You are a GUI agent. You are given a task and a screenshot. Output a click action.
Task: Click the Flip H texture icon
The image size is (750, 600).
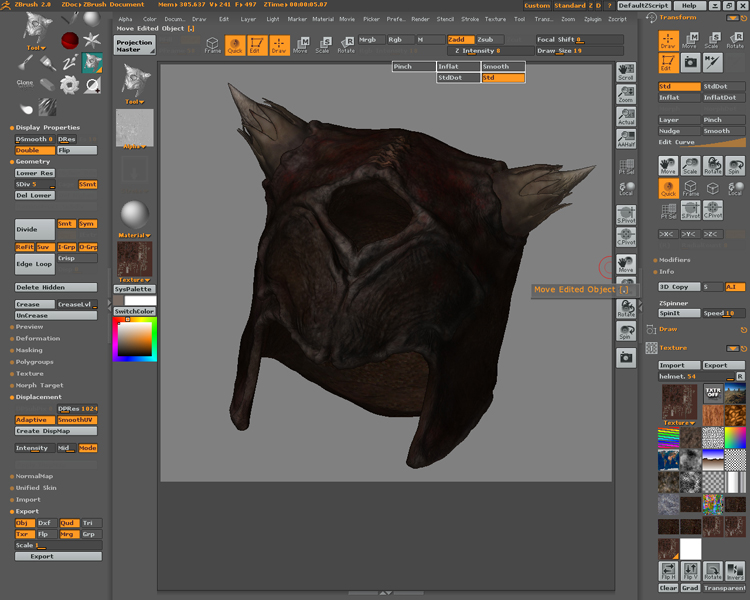coord(668,572)
